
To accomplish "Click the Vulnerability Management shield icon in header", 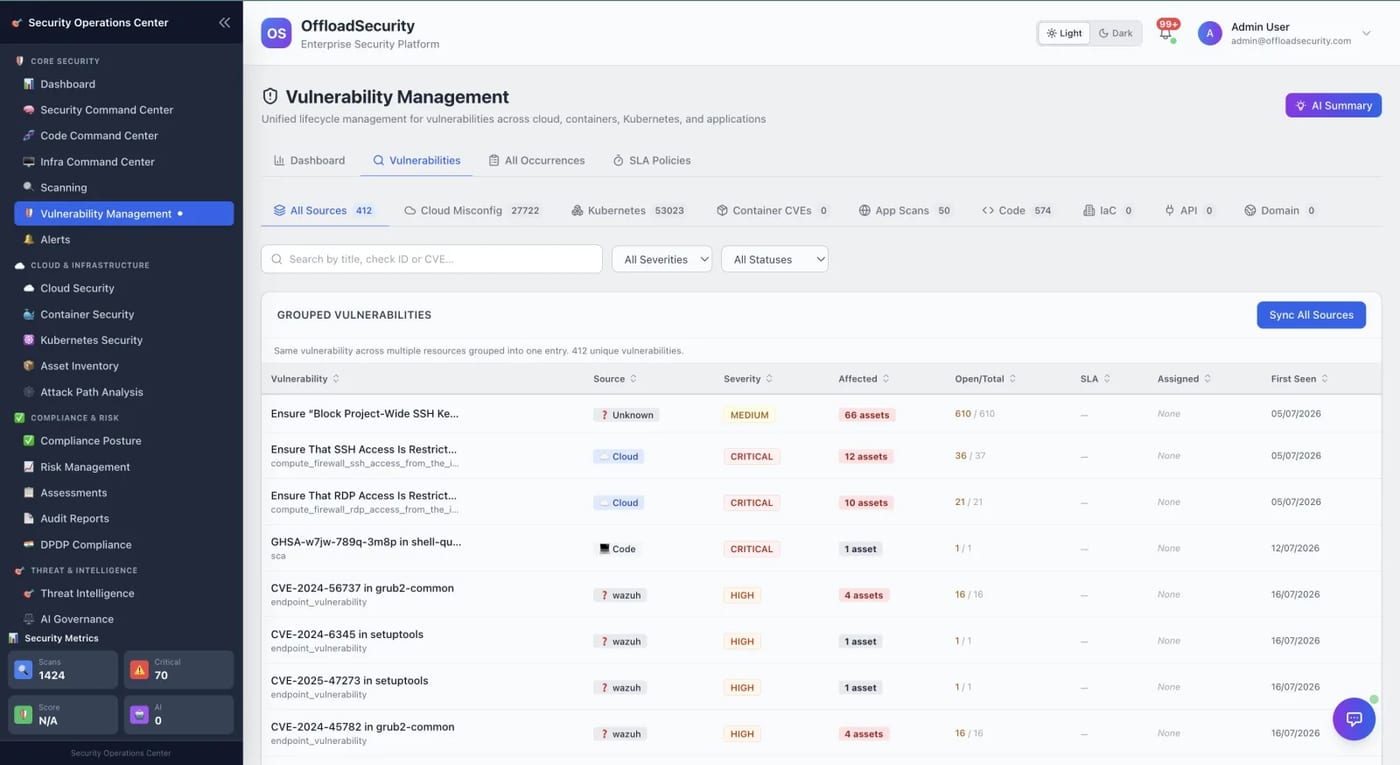I will [x=270, y=96].
